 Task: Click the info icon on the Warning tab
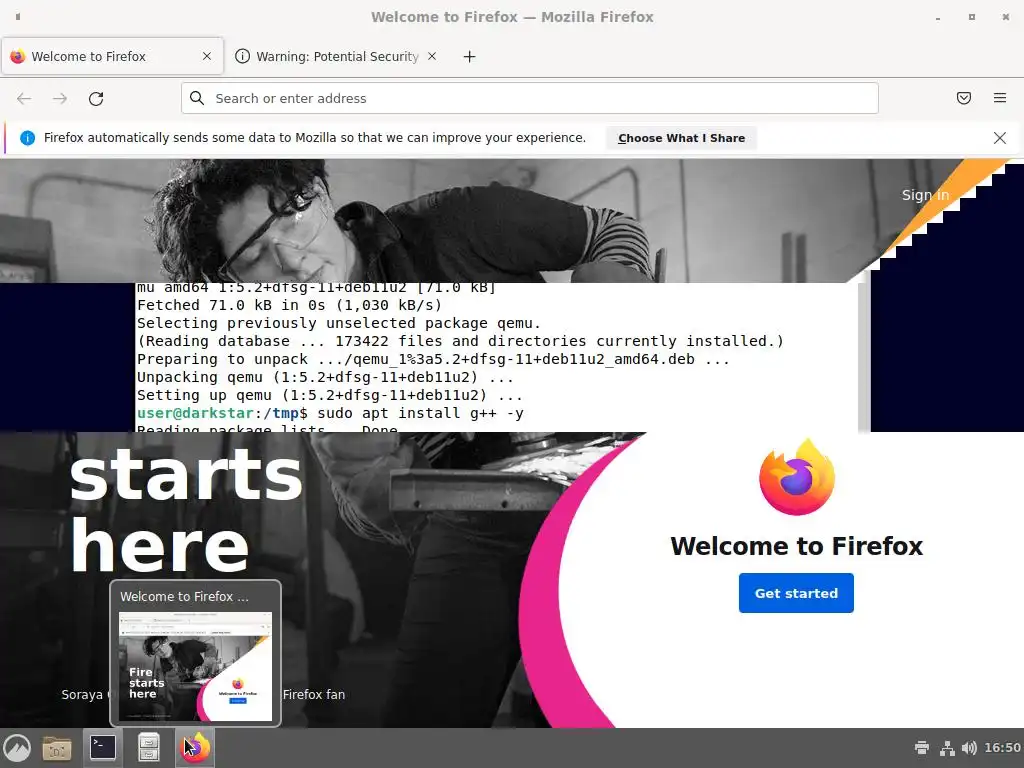(x=242, y=56)
